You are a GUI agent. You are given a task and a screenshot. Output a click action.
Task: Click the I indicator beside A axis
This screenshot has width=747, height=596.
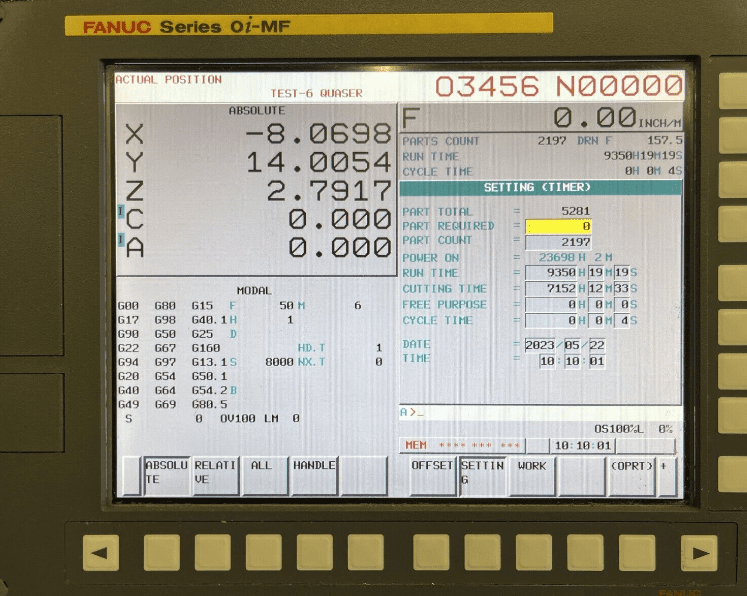tap(122, 241)
